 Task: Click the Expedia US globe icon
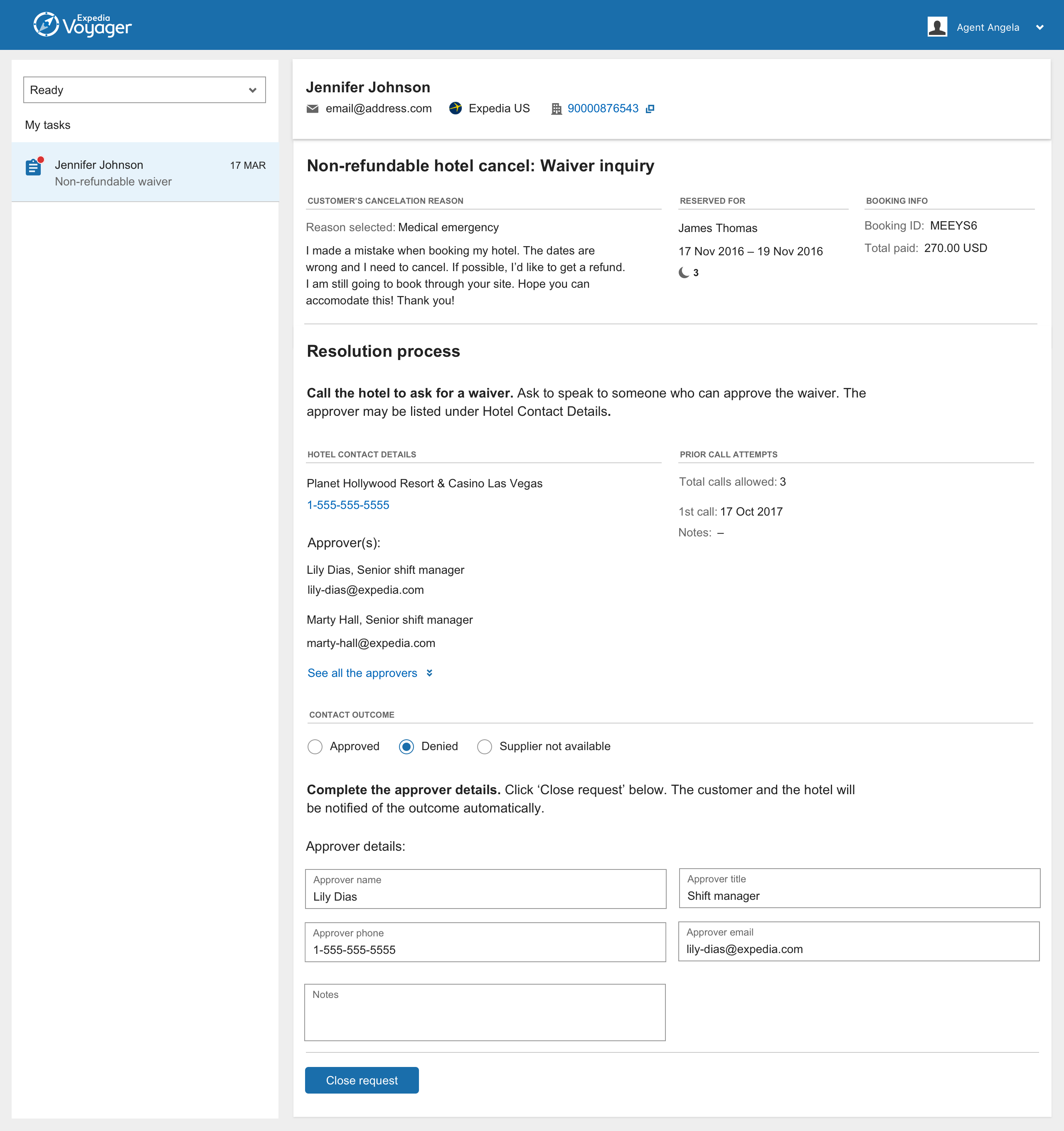455,108
